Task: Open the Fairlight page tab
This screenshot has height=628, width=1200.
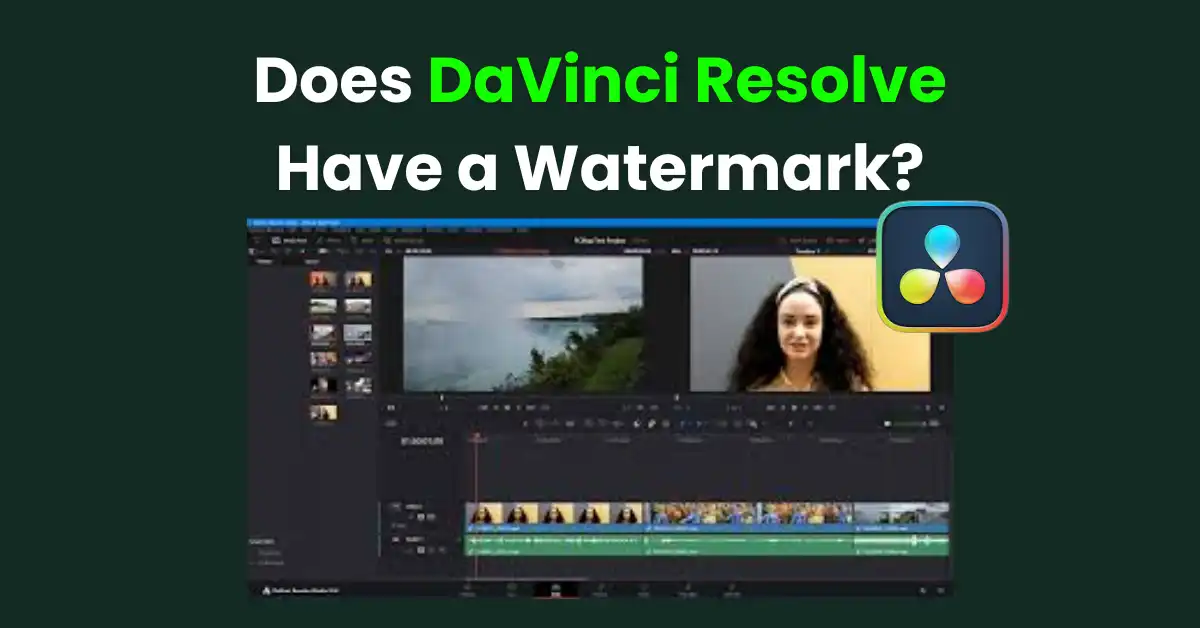Action: 688,590
